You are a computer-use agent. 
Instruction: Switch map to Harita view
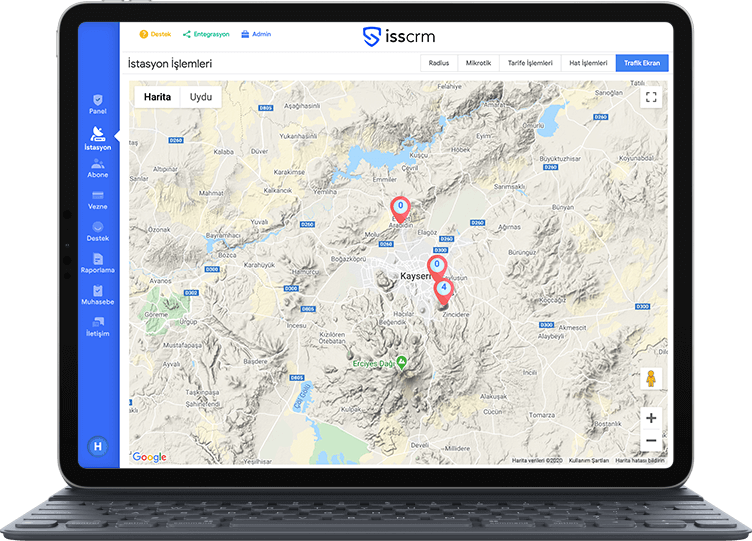(157, 97)
